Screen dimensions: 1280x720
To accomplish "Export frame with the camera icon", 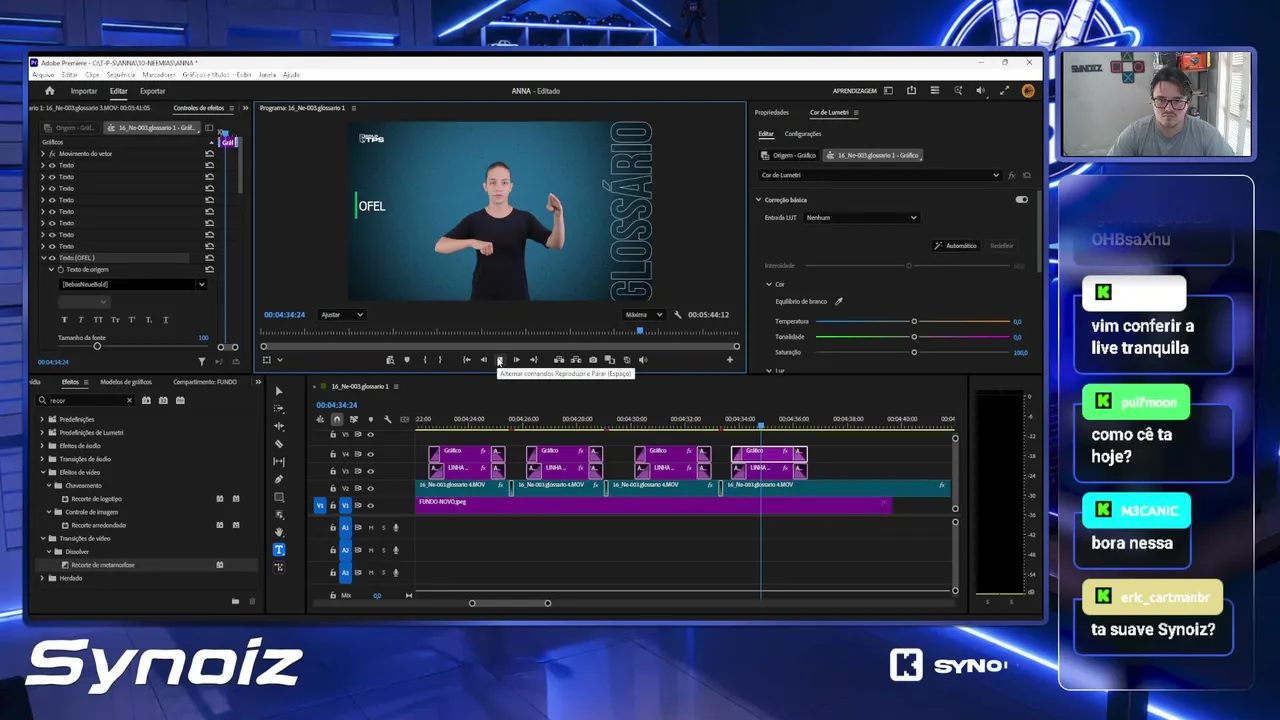I will click(593, 360).
